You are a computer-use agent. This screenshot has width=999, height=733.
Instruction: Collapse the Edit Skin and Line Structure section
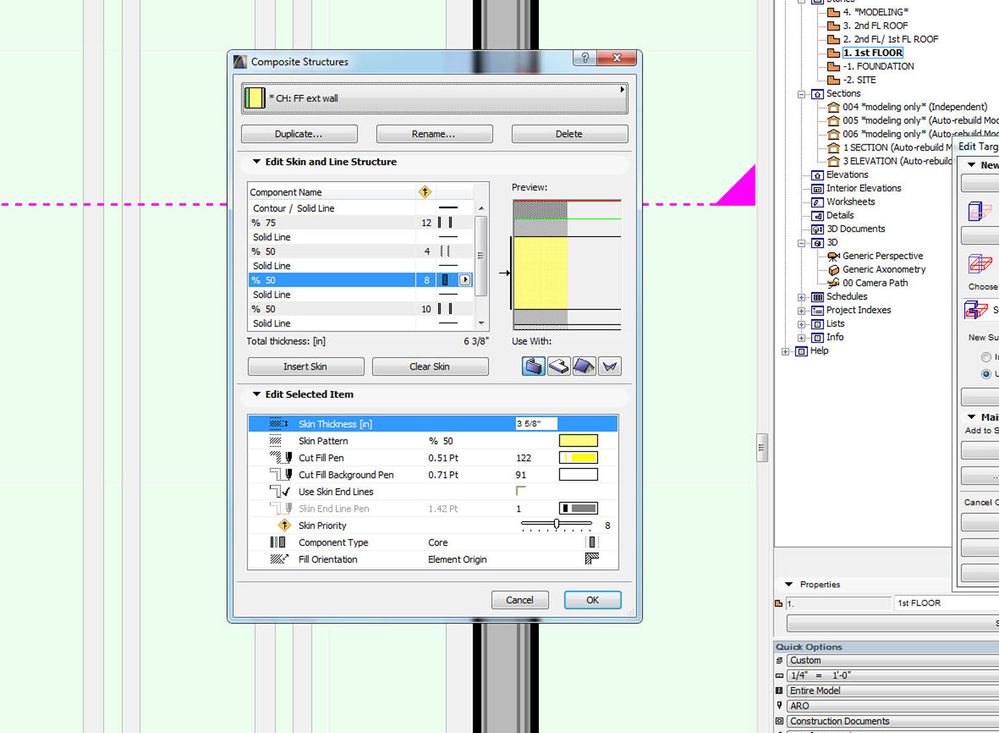(257, 162)
